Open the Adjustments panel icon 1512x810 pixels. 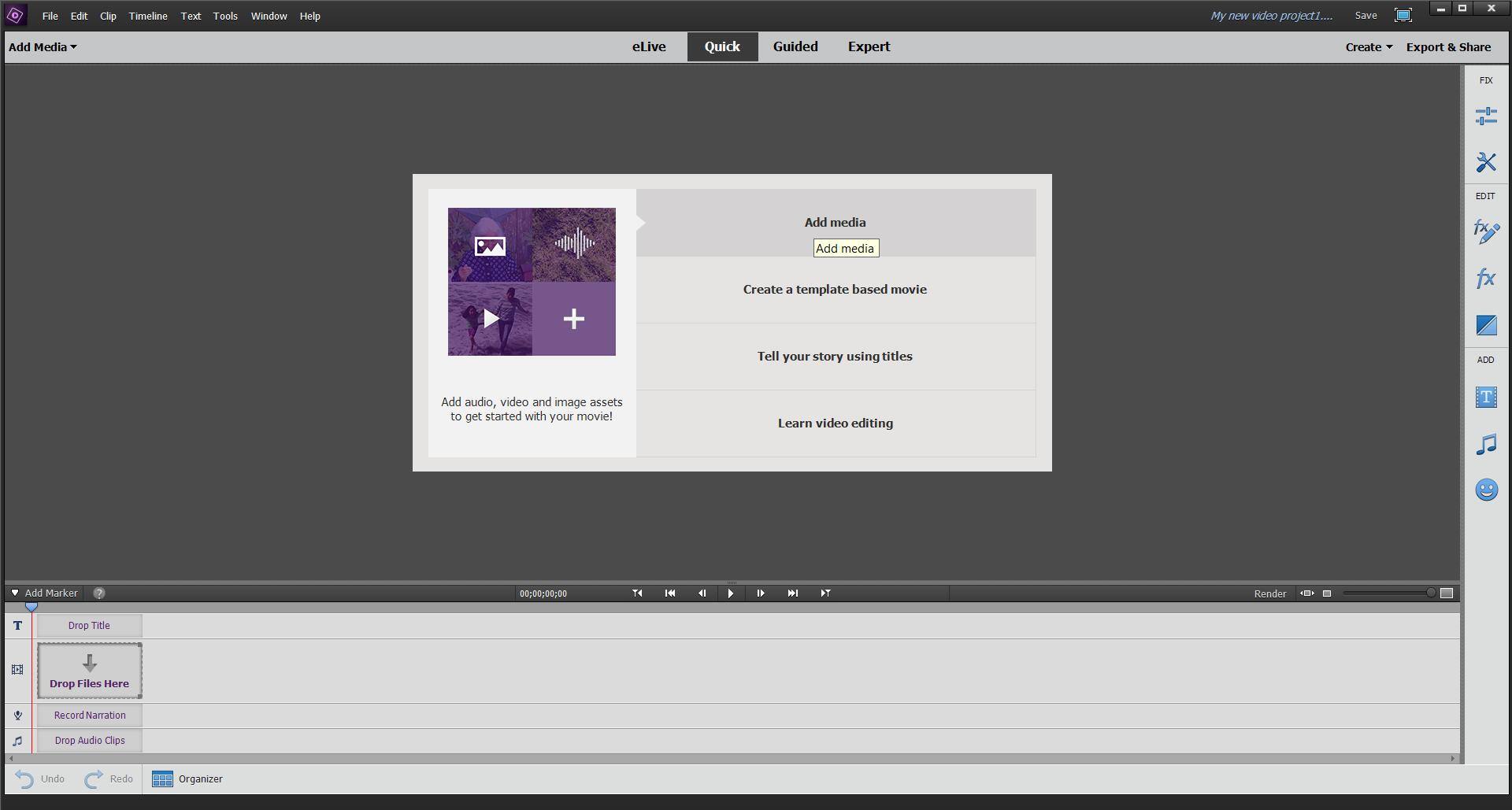tap(1485, 117)
